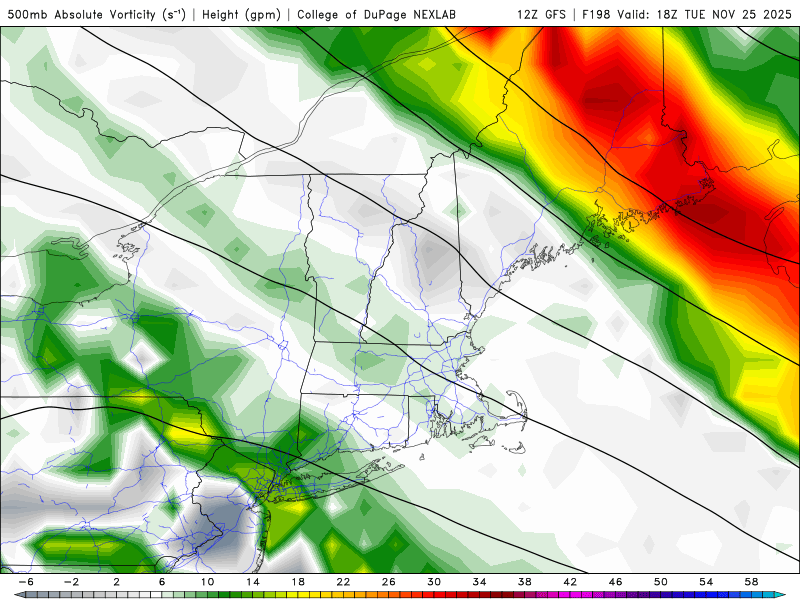Click the "58" color scale label

pyautogui.click(x=751, y=582)
